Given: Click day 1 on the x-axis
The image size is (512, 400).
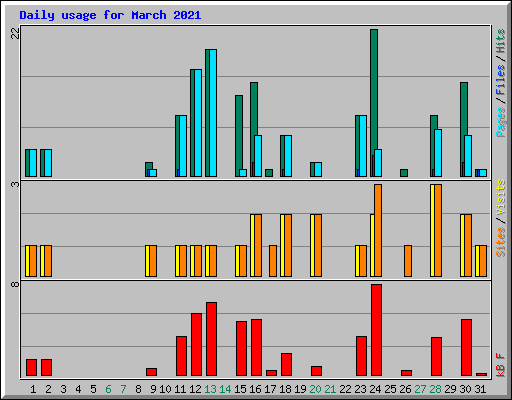Looking at the screenshot, I should pyautogui.click(x=33, y=389).
